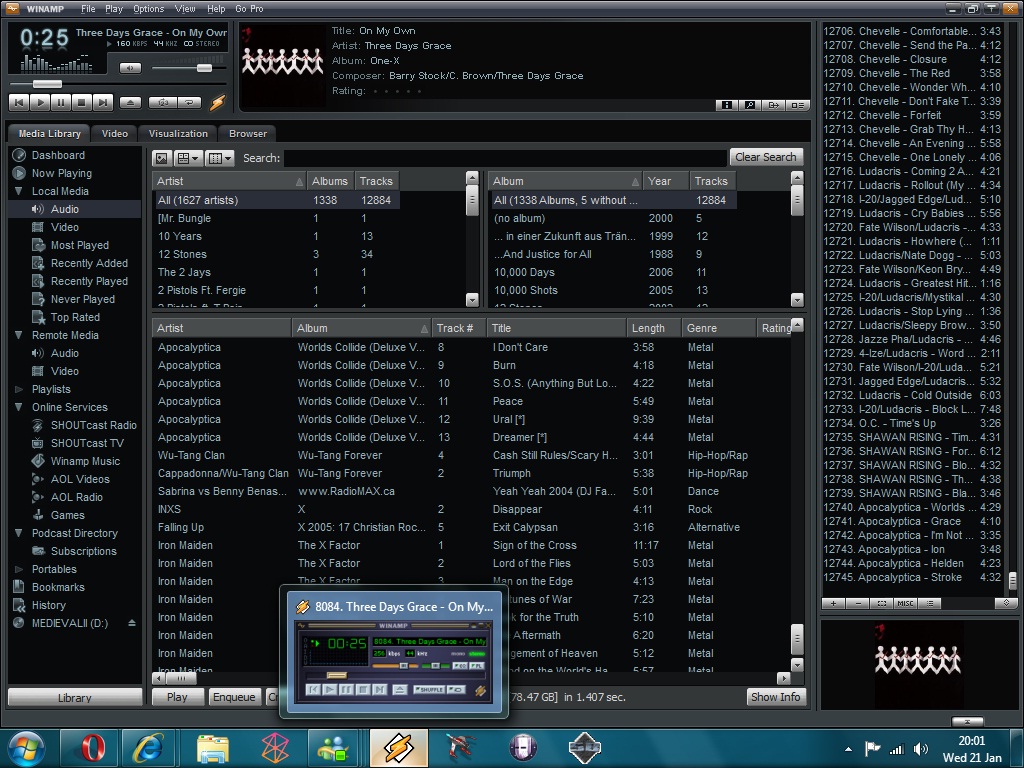Click the album art thumbnail below playlist
1024x768 pixels.
coord(918,664)
